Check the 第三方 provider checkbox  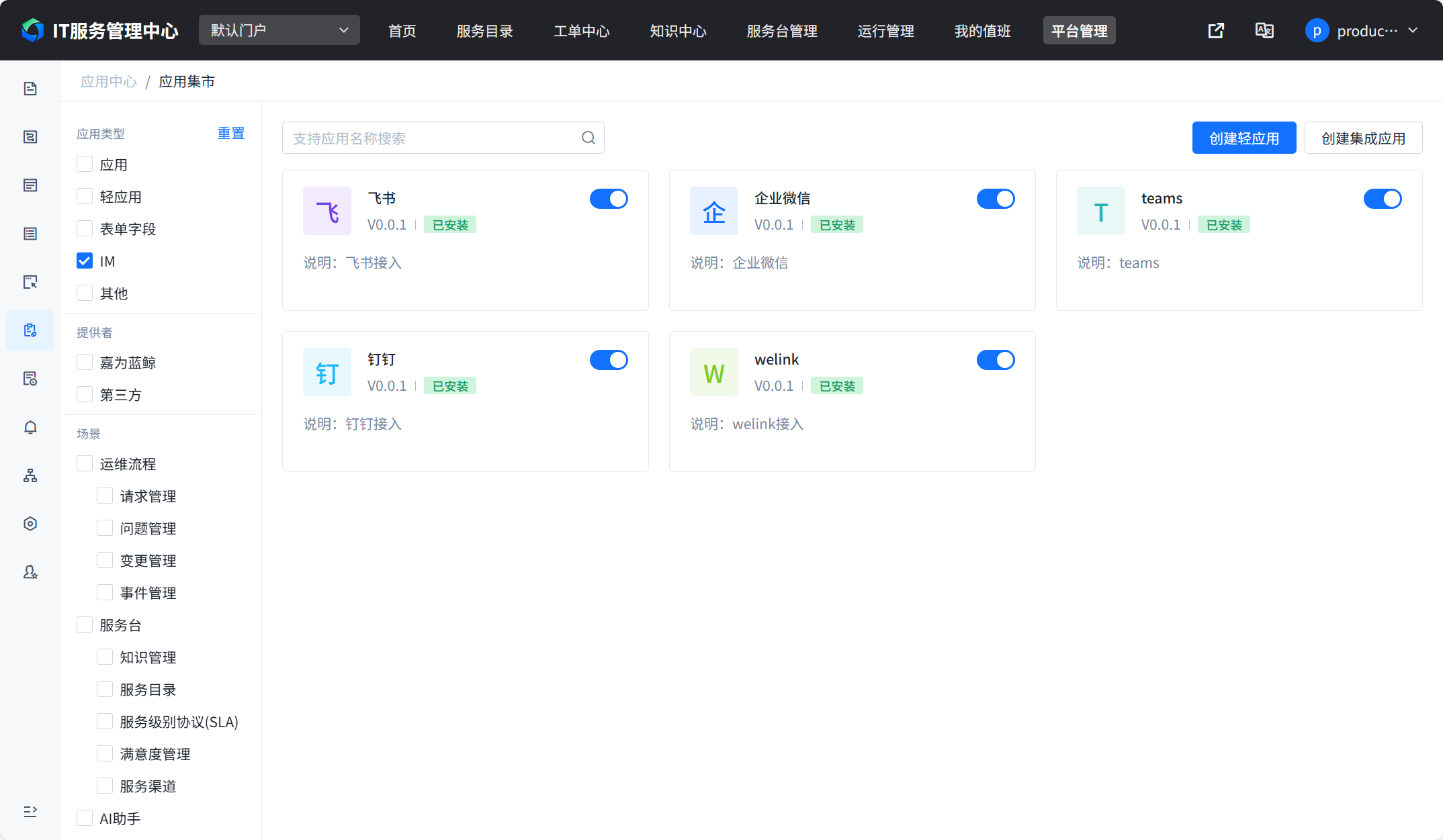(x=84, y=394)
